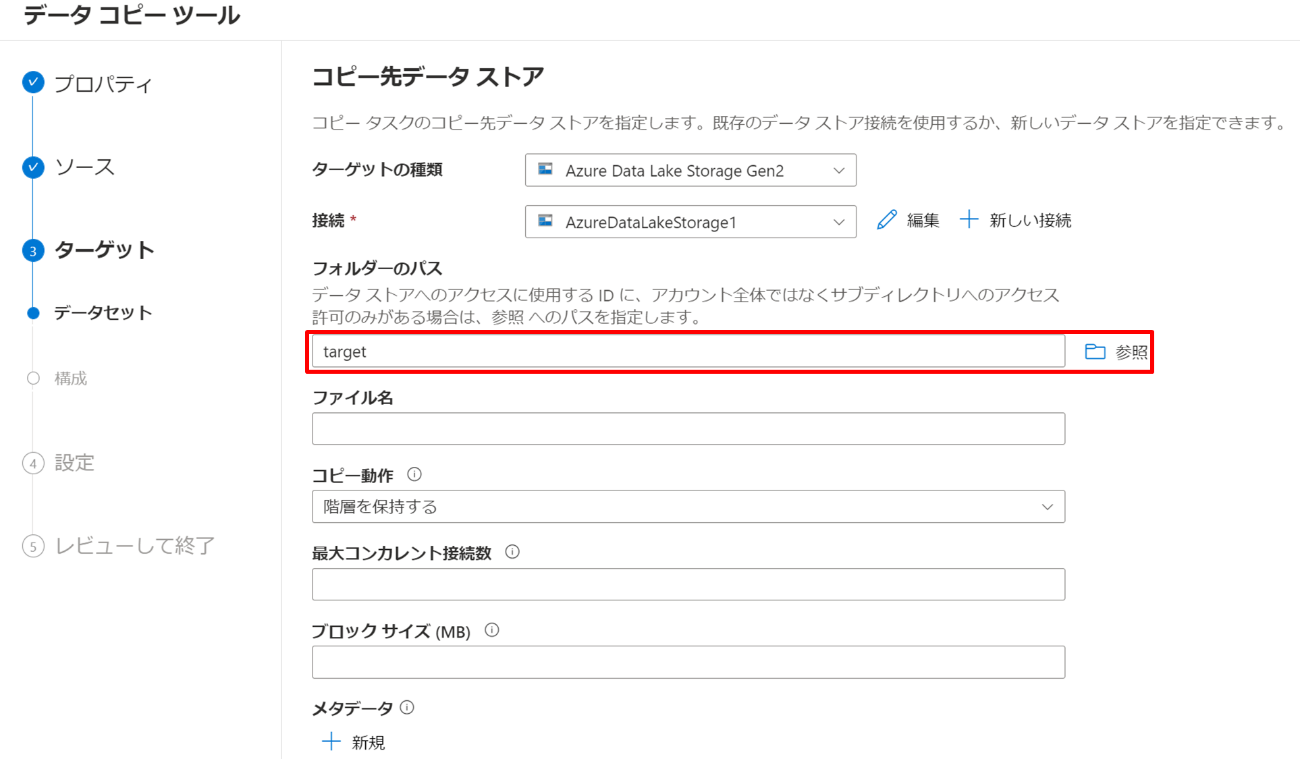This screenshot has height=759, width=1300.
Task: Click the 最大コンカレント接続数 input field
Action: (x=688, y=585)
